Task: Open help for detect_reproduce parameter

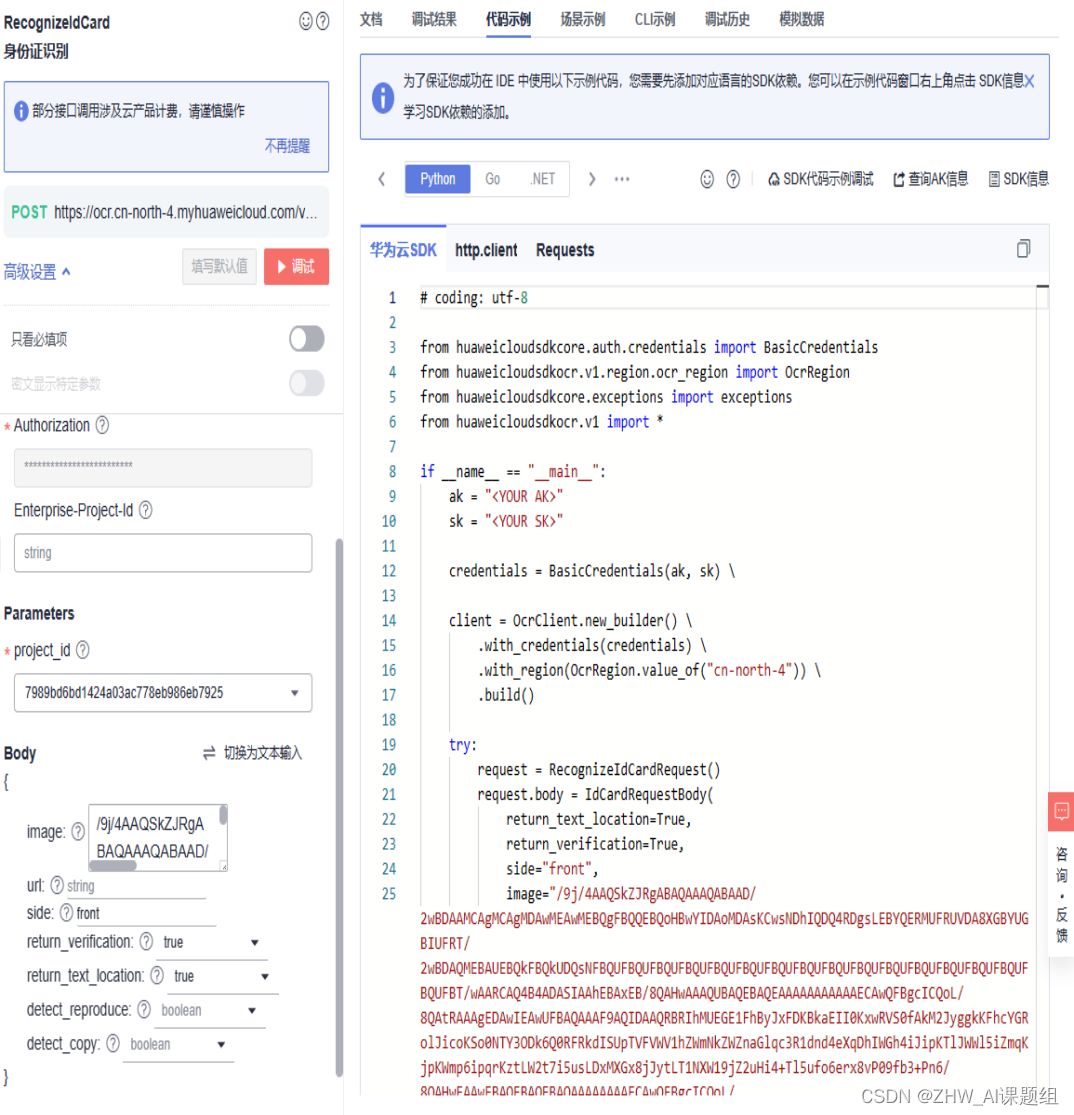Action: tap(144, 1010)
